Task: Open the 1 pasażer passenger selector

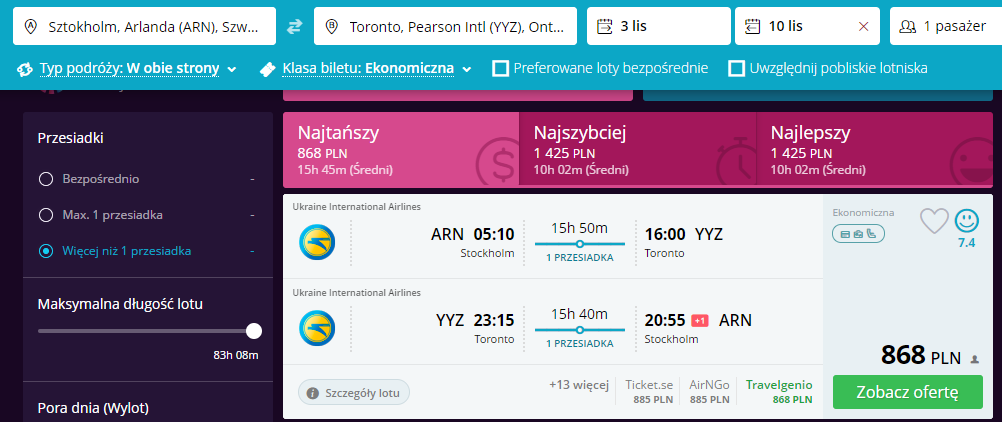Action: [x=942, y=26]
